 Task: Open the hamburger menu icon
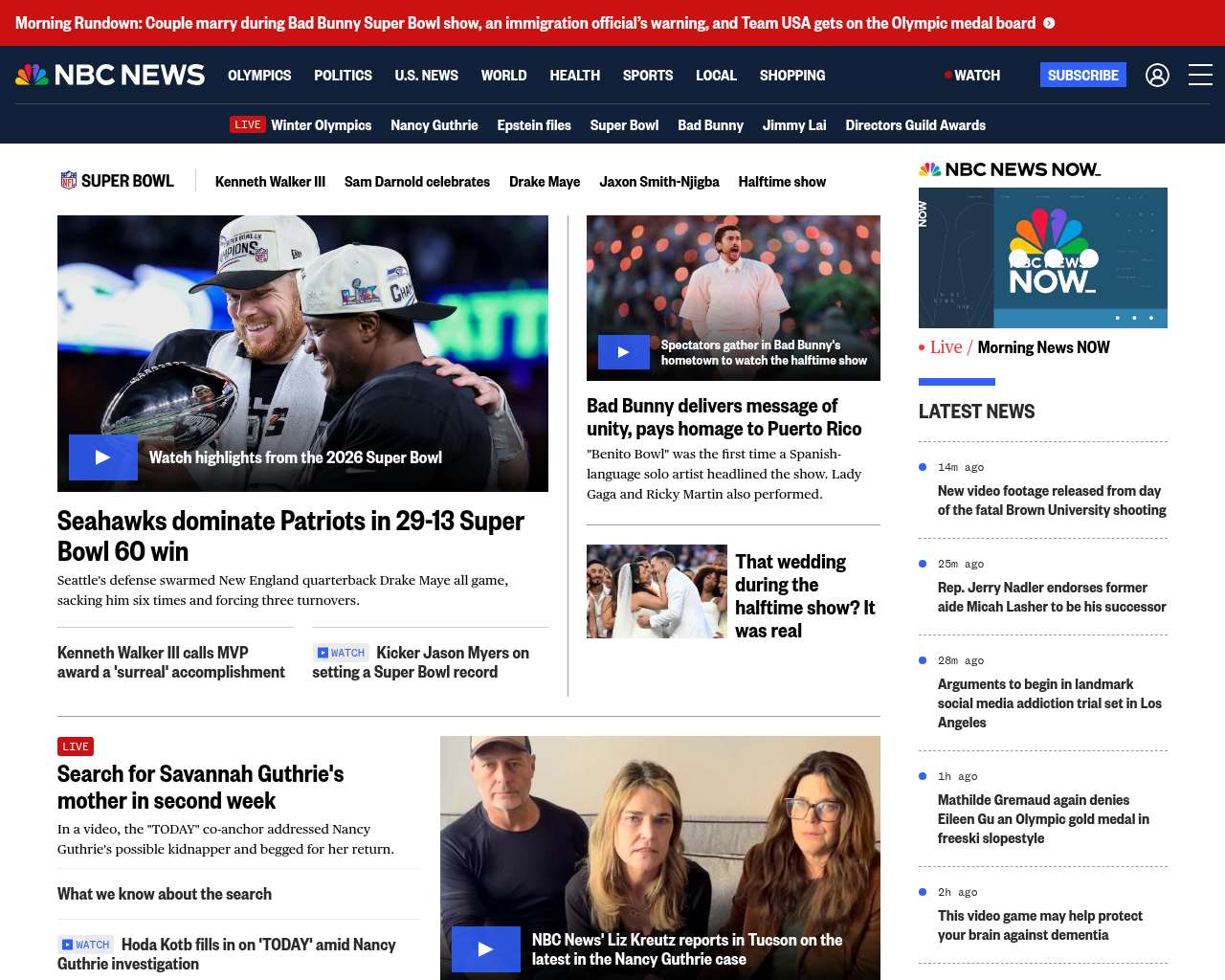(1200, 75)
